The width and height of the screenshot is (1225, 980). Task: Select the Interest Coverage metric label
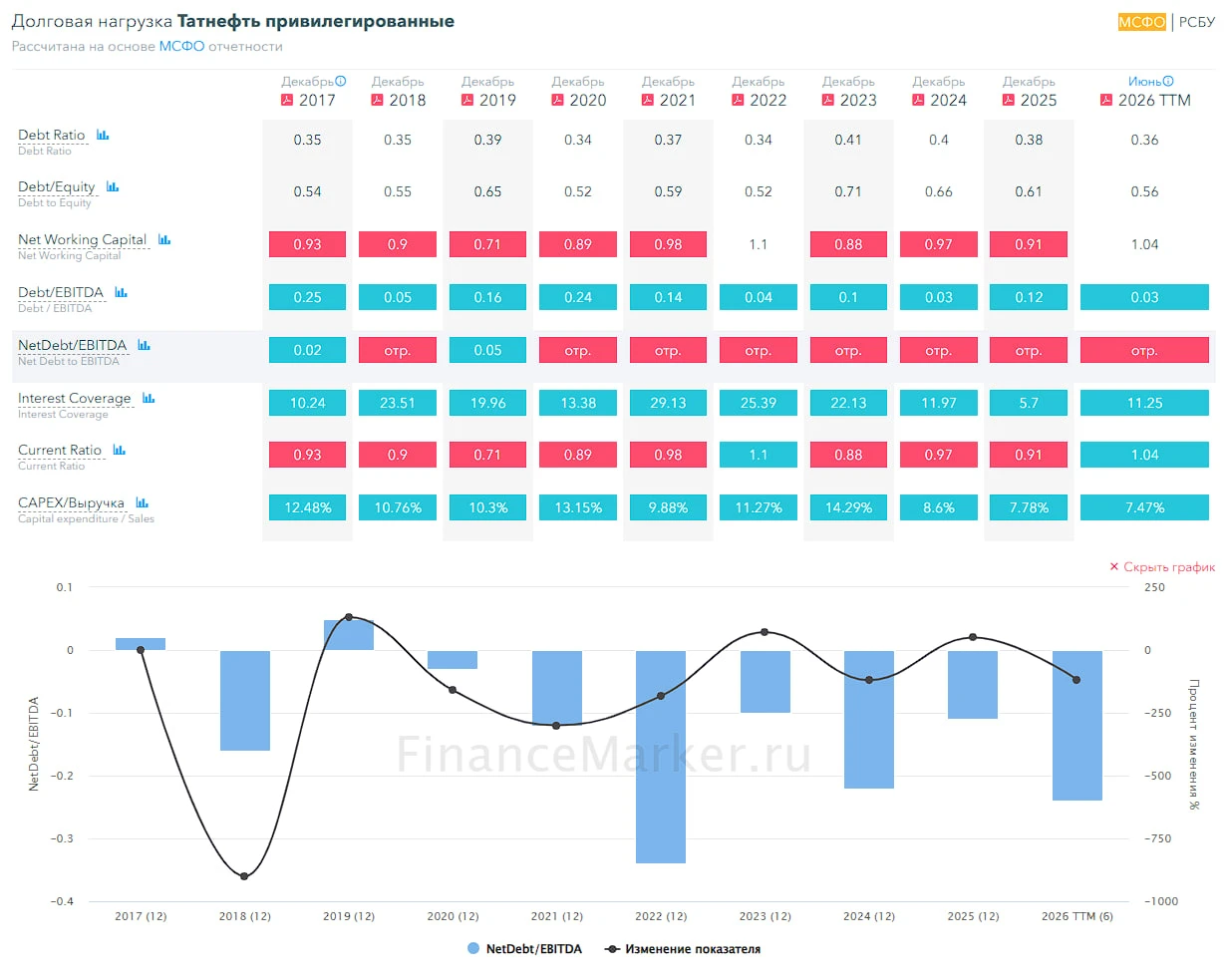75,398
